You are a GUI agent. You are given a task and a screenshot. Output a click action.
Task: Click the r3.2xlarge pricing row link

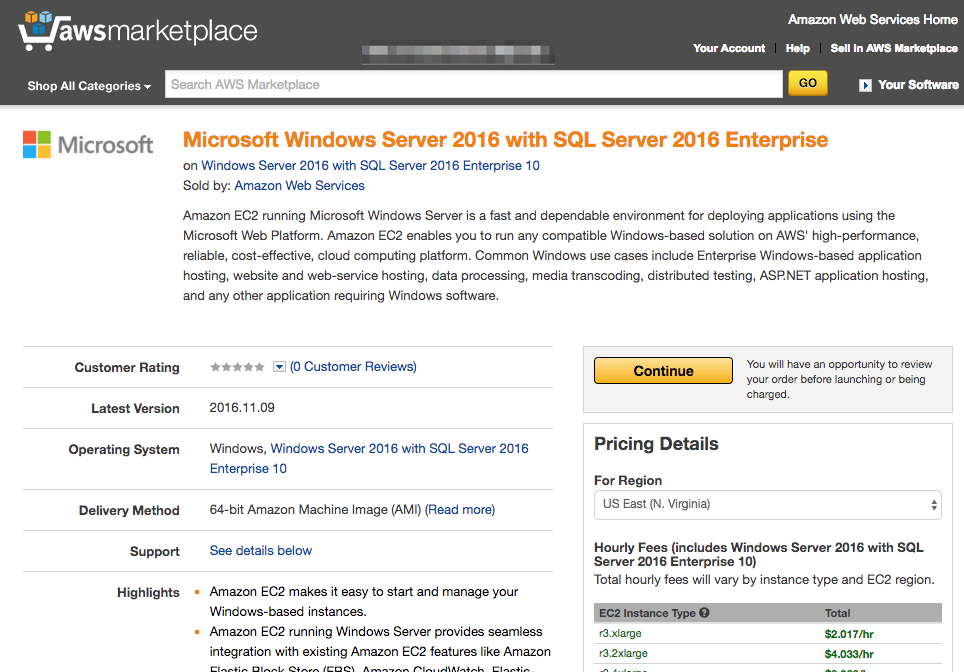(x=623, y=653)
